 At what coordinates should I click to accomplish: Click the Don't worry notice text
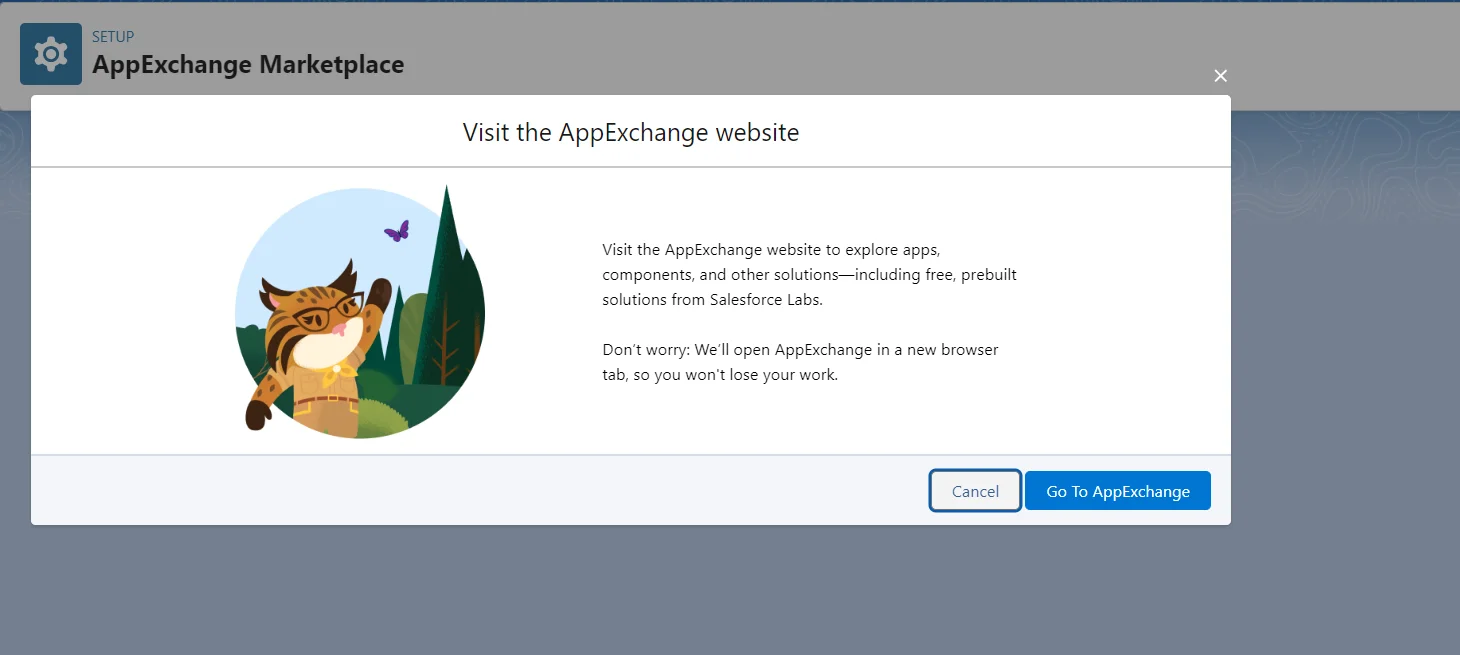point(800,361)
